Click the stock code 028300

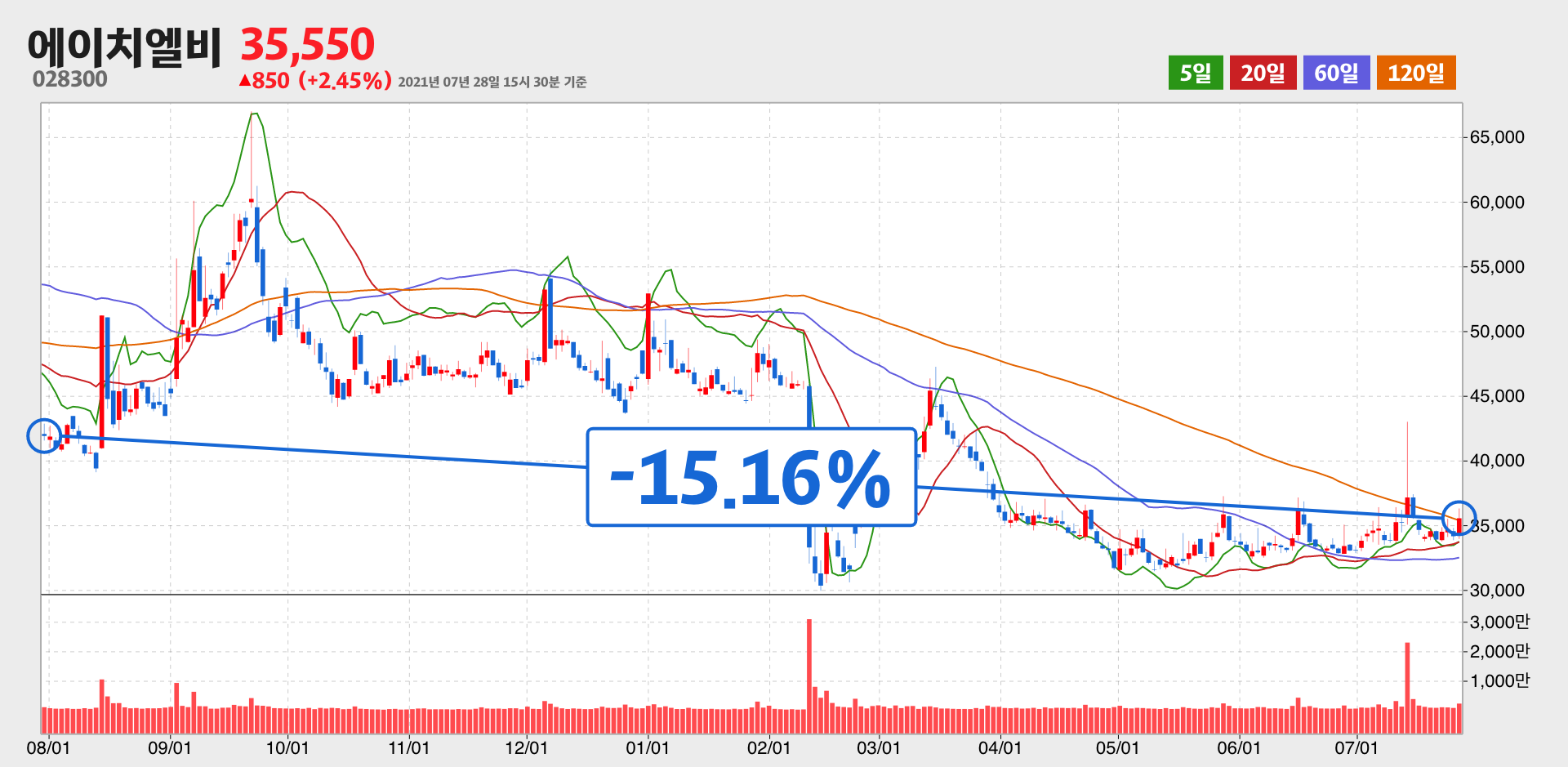click(70, 79)
